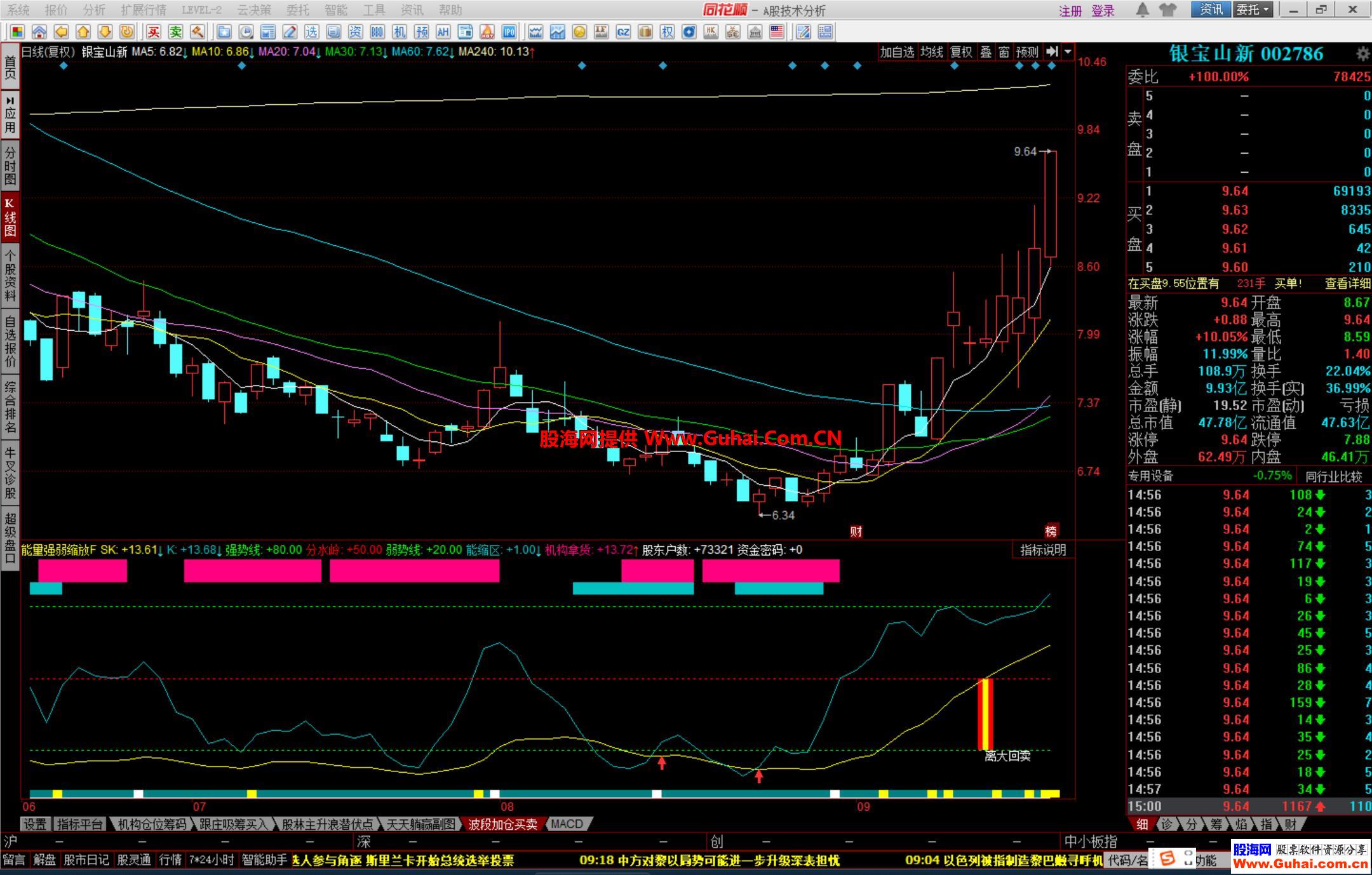
Task: Open the 委托 dropdown in title bar
Action: (1253, 10)
